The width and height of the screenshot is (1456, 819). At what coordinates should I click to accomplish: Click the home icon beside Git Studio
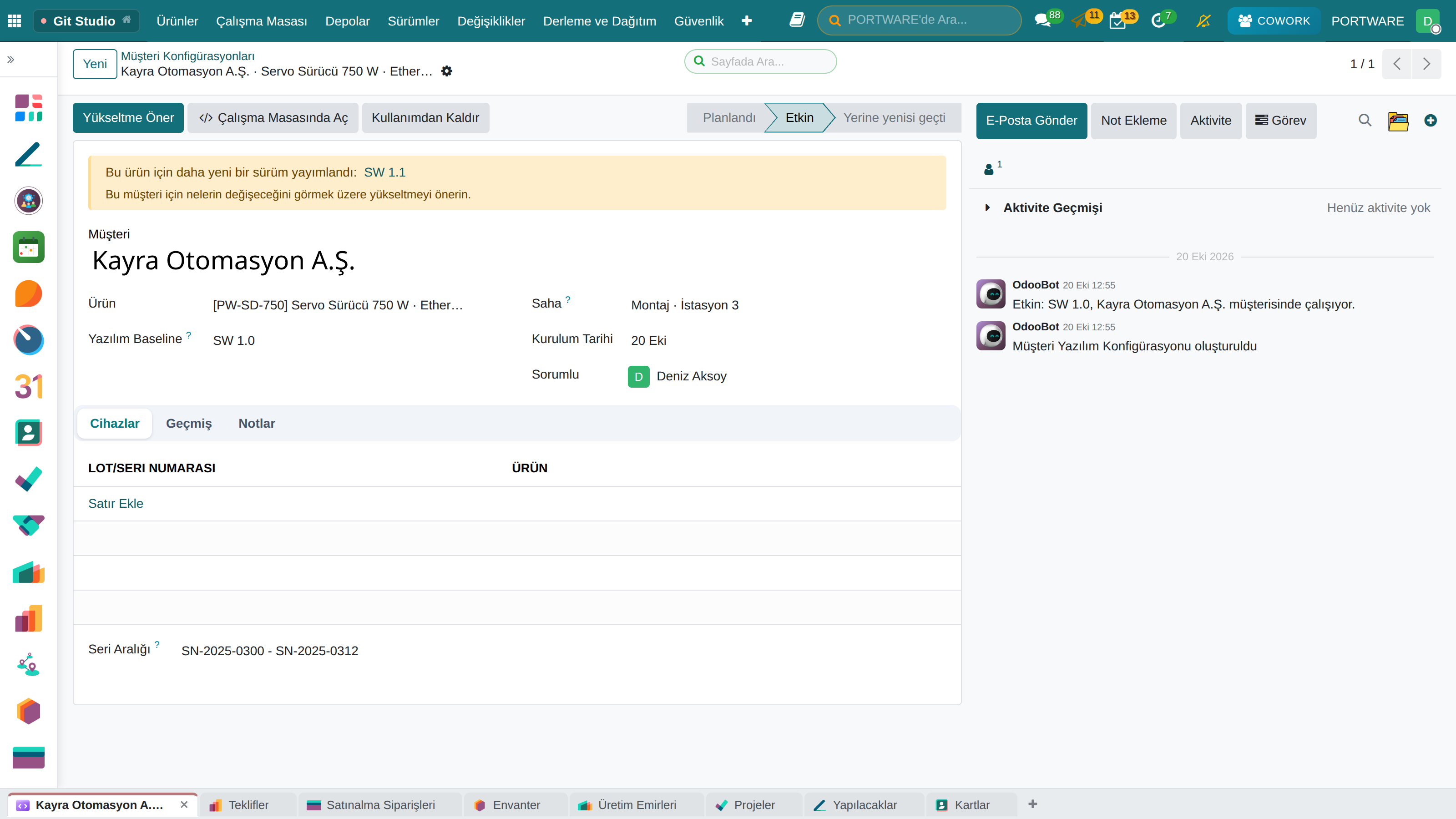tap(127, 20)
